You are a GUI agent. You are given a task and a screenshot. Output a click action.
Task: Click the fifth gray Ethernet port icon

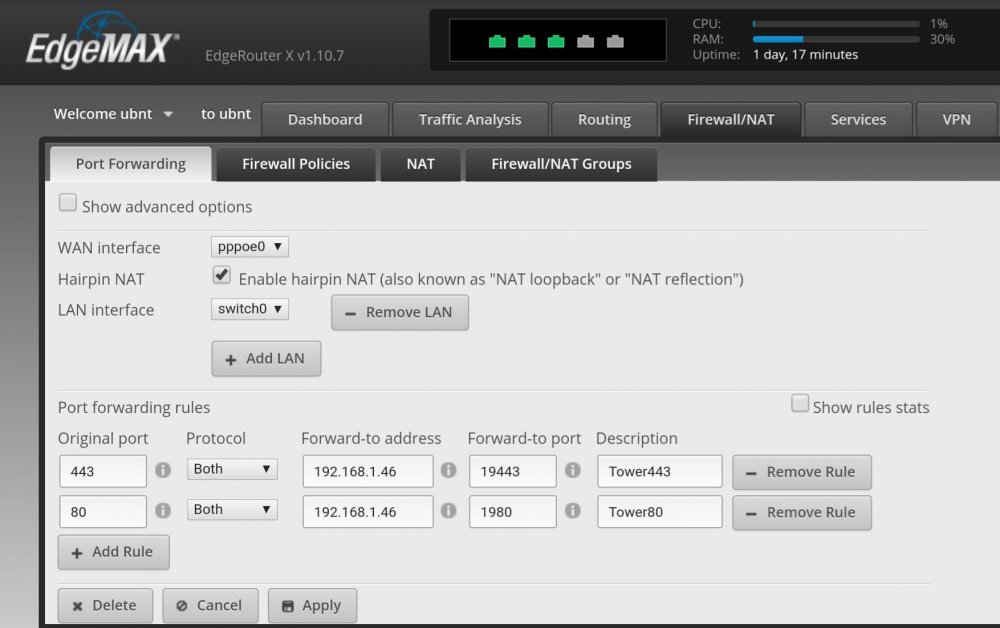click(615, 41)
